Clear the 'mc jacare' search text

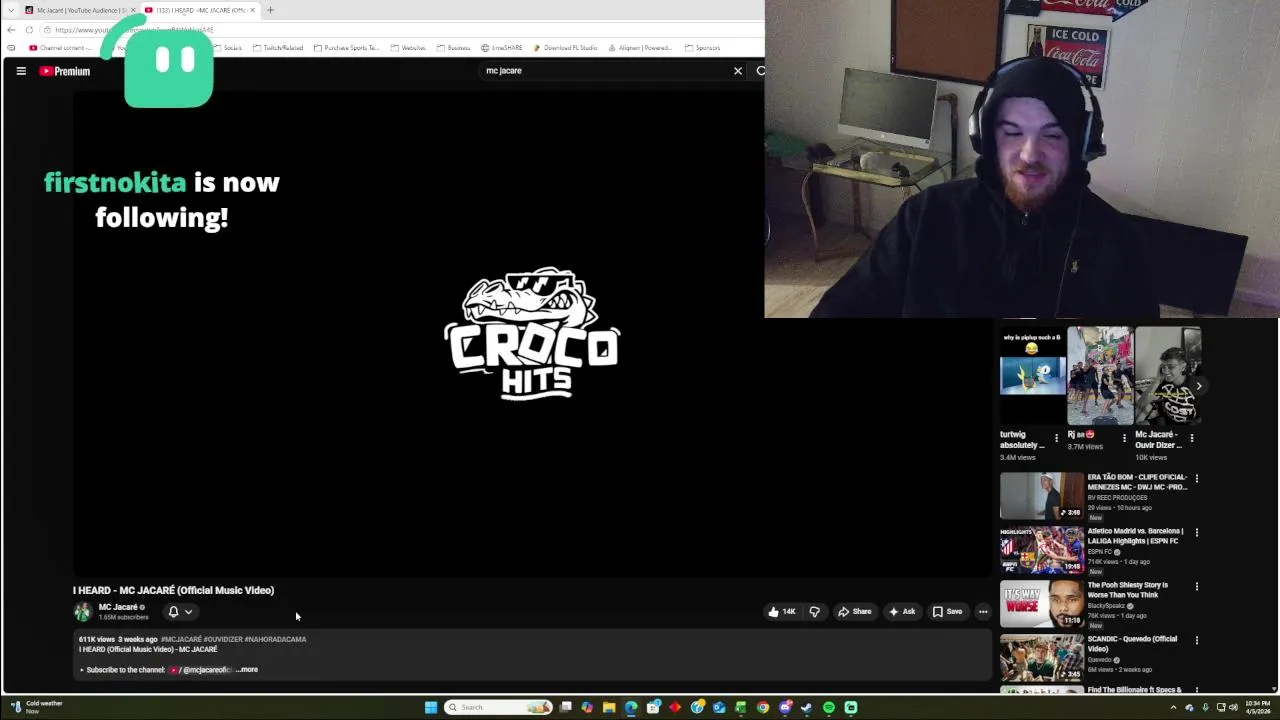738,71
